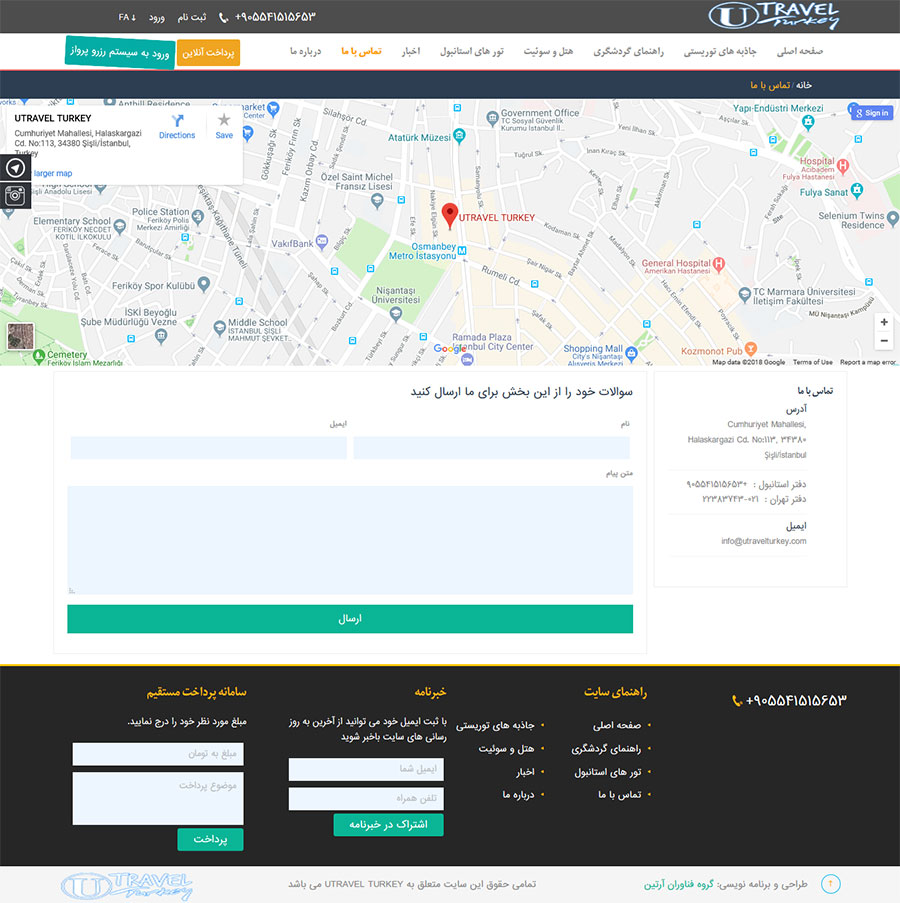Open footer درباره ما link
This screenshot has width=900, height=903.
click(518, 795)
